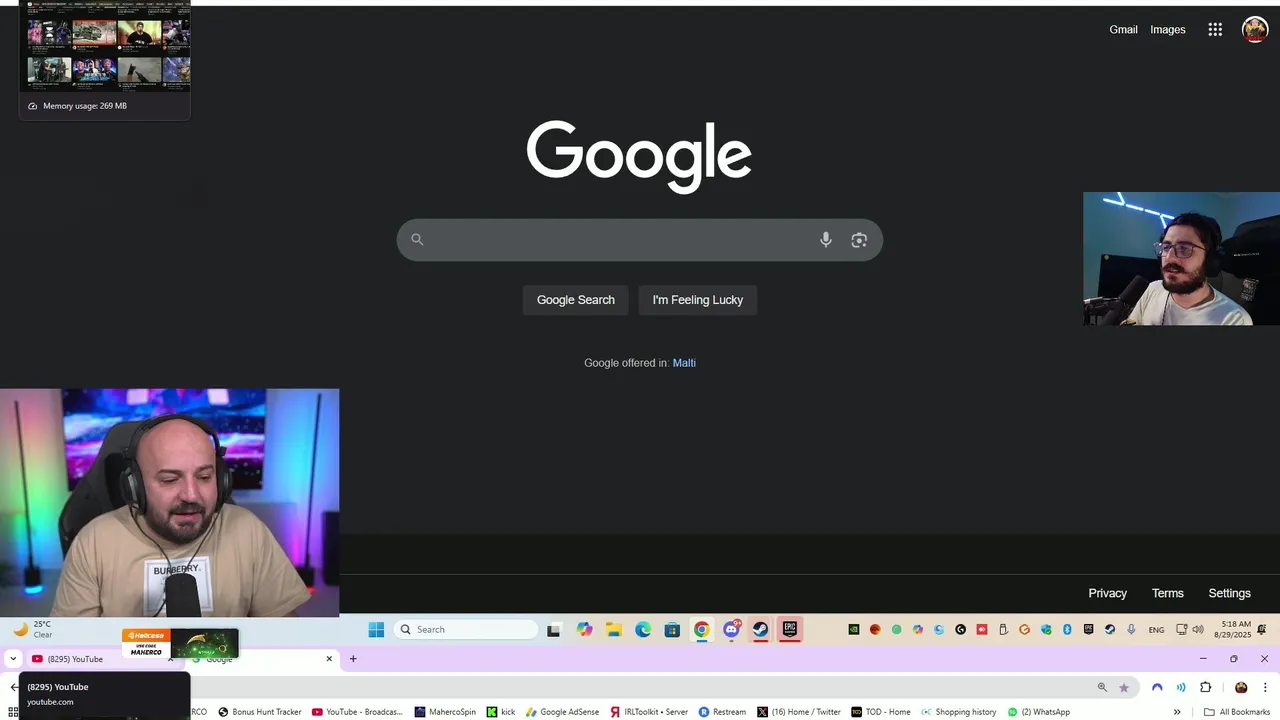The height and width of the screenshot is (720, 1280).
Task: Switch Google language to Malti
Action: point(684,363)
